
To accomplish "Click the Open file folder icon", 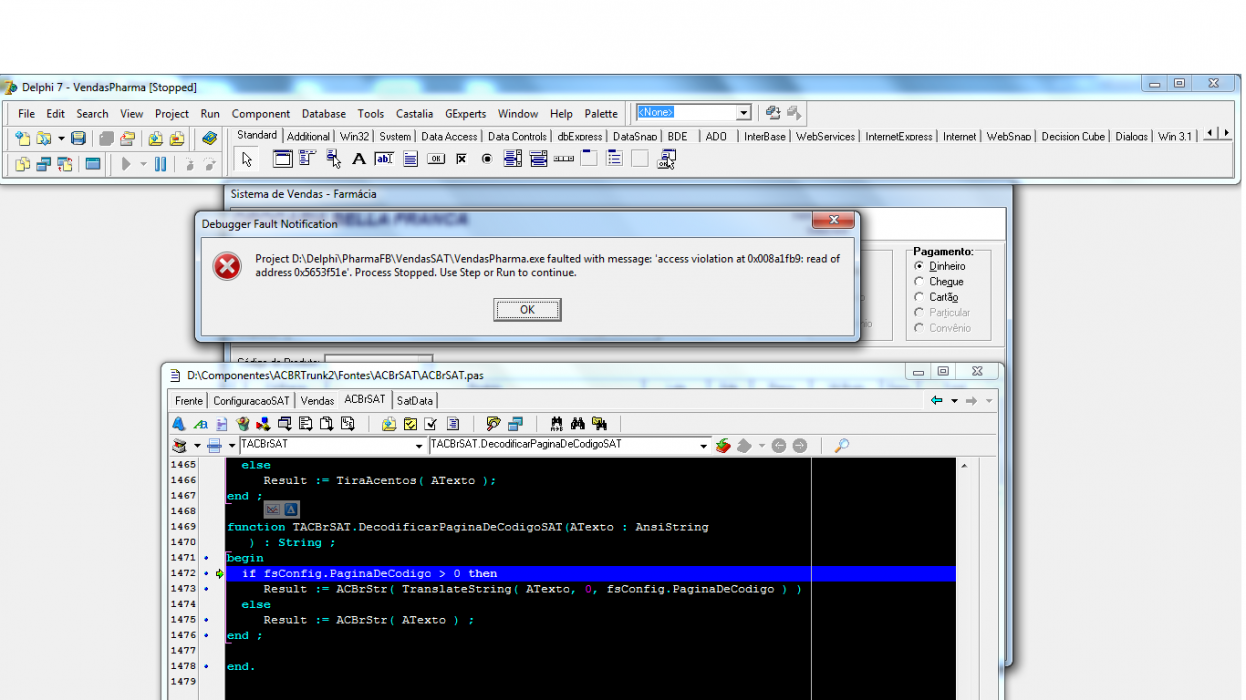I will click(44, 138).
